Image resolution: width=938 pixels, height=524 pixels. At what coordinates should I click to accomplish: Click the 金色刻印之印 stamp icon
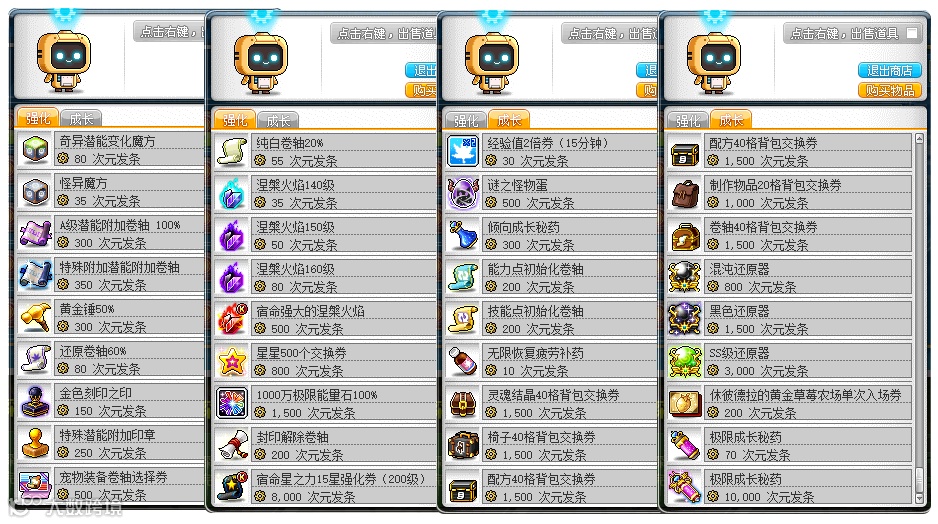pyautogui.click(x=35, y=401)
